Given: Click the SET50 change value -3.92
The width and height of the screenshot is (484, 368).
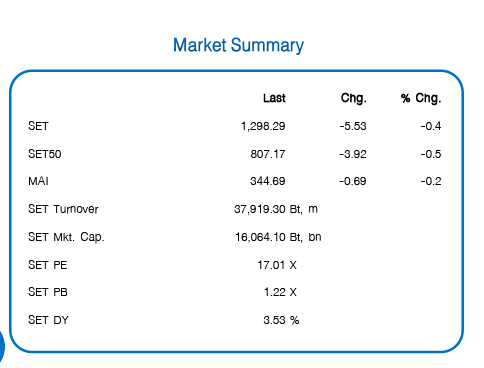Looking at the screenshot, I should [353, 154].
